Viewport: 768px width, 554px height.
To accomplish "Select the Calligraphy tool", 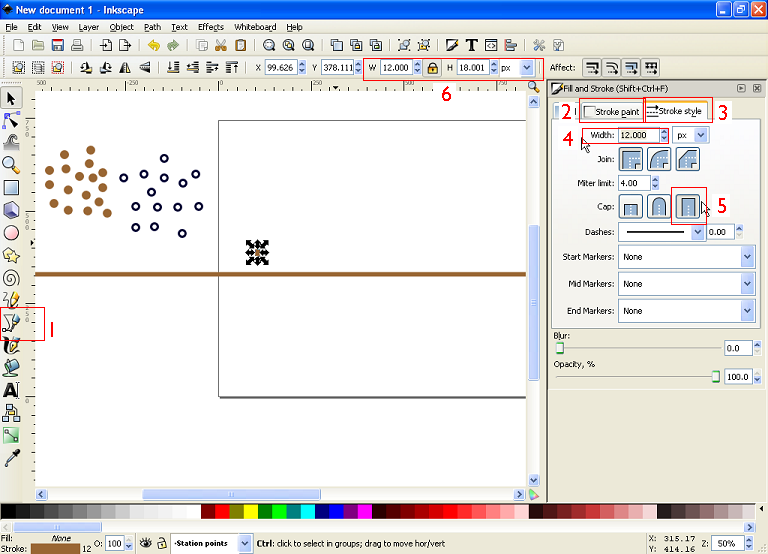I will (x=11, y=345).
